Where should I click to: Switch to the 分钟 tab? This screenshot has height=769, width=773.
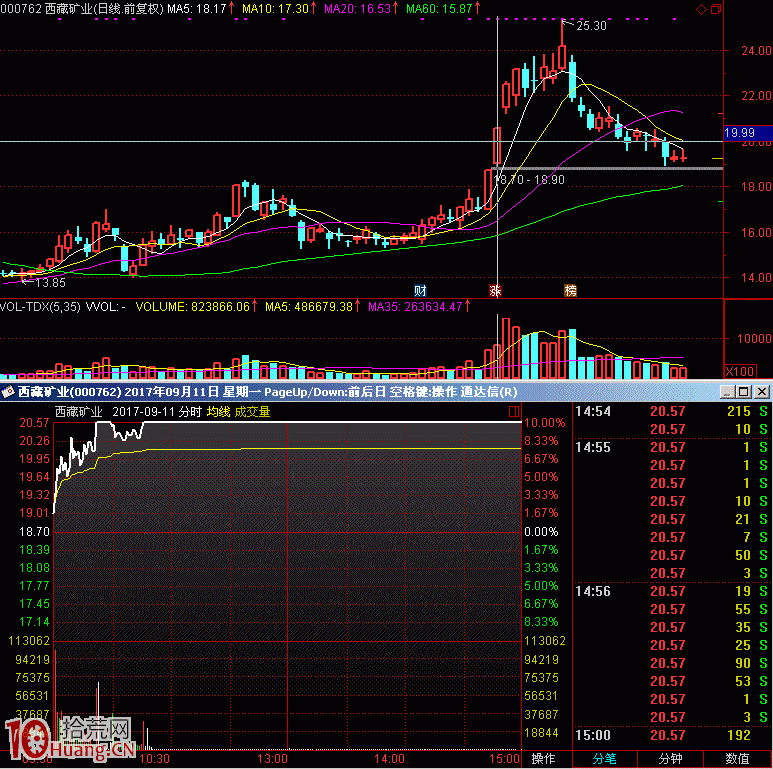[670, 759]
